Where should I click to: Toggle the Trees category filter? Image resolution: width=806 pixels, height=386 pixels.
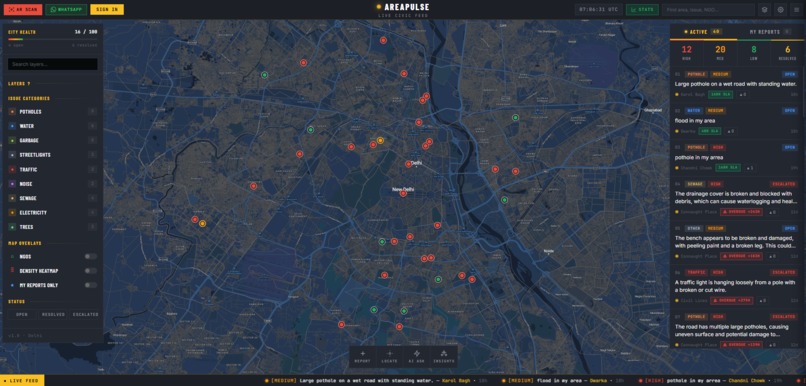pos(52,227)
